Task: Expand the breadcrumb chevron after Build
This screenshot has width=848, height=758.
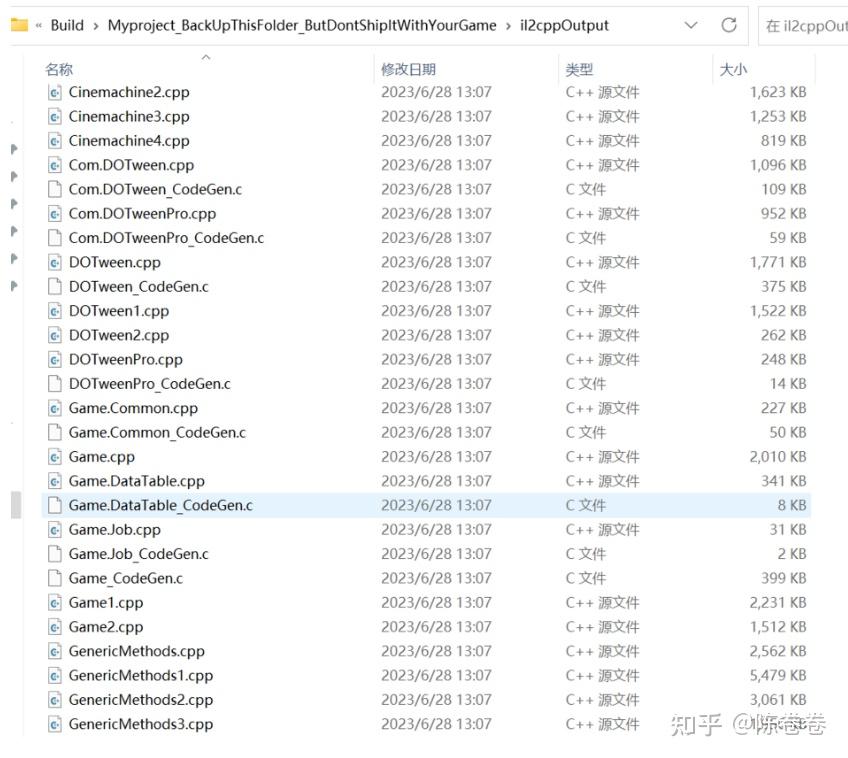Action: point(96,26)
